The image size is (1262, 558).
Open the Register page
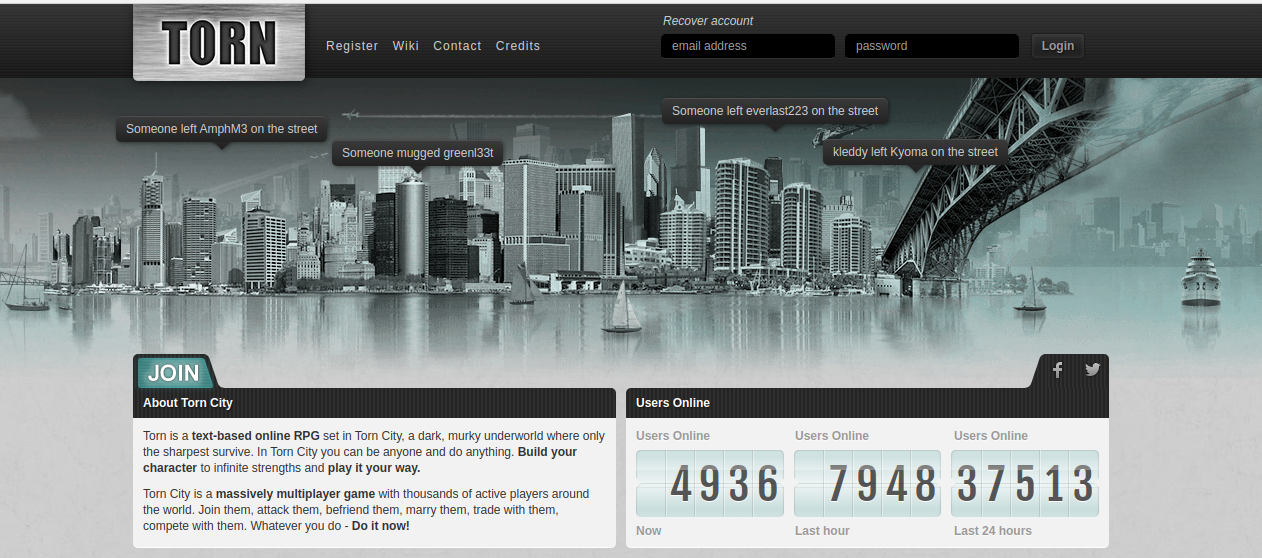click(x=352, y=46)
